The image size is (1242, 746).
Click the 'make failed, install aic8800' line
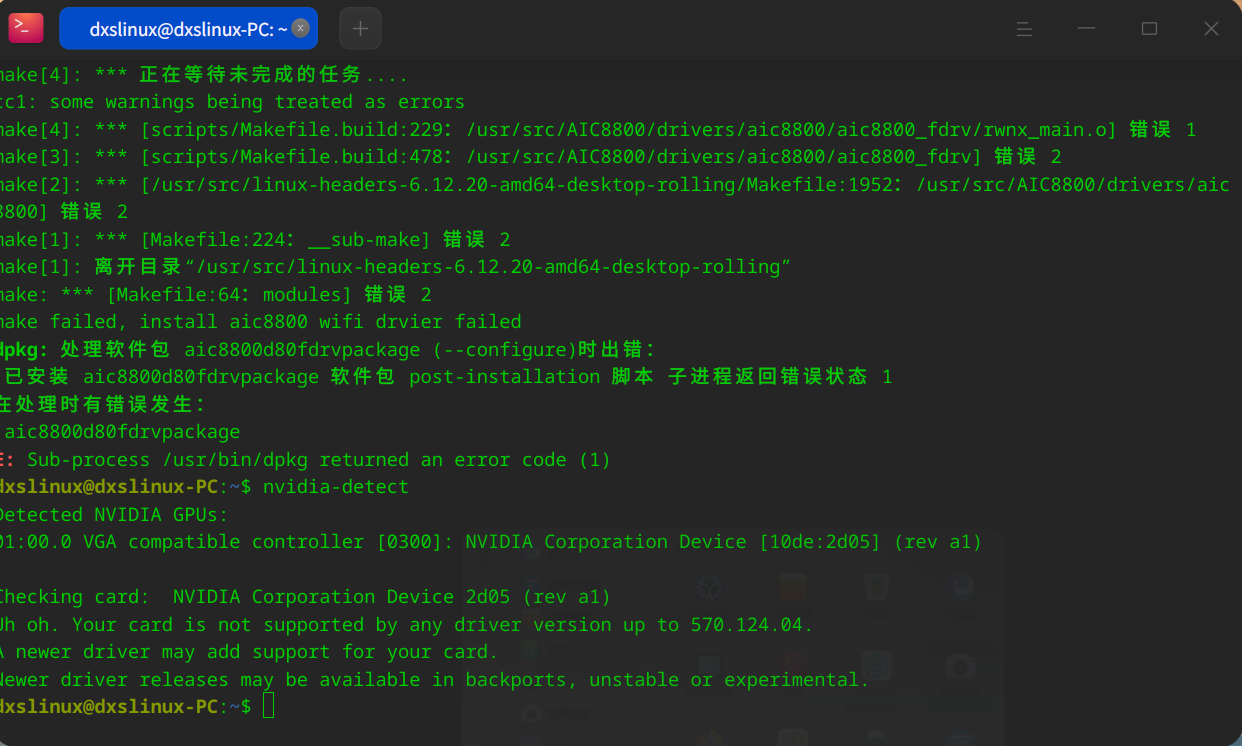(x=261, y=322)
